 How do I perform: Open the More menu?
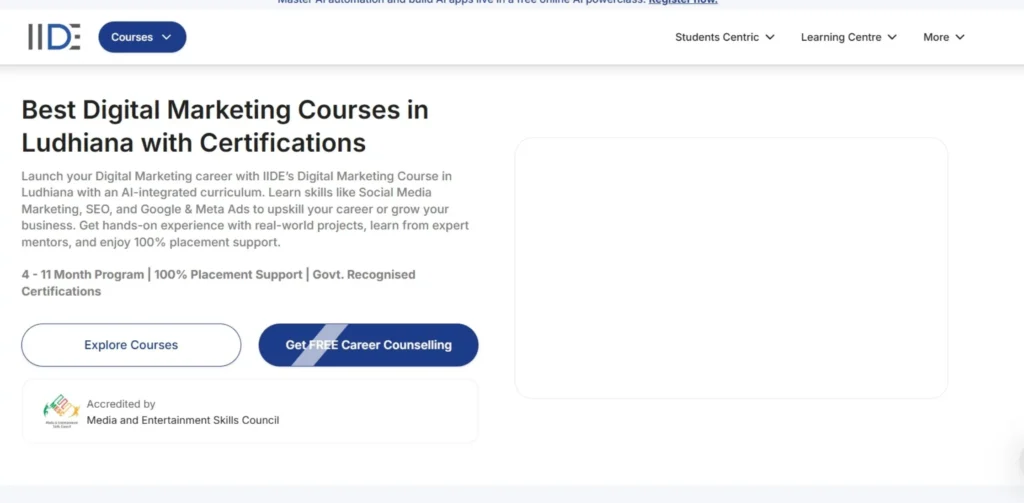[944, 37]
